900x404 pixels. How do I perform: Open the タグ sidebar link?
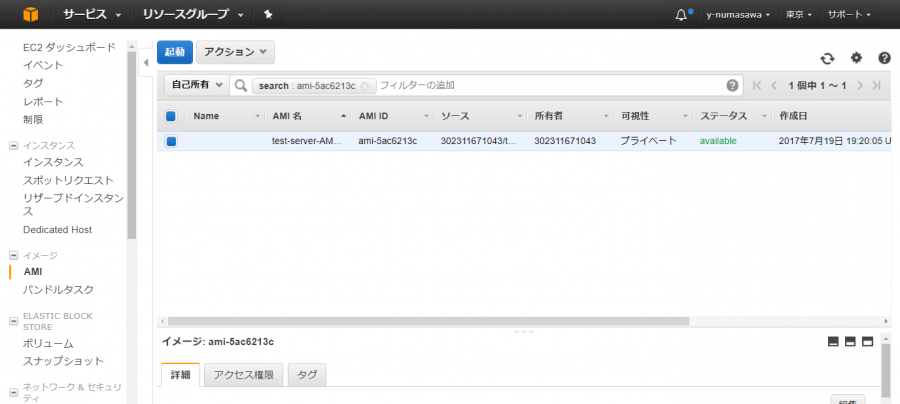[x=33, y=83]
